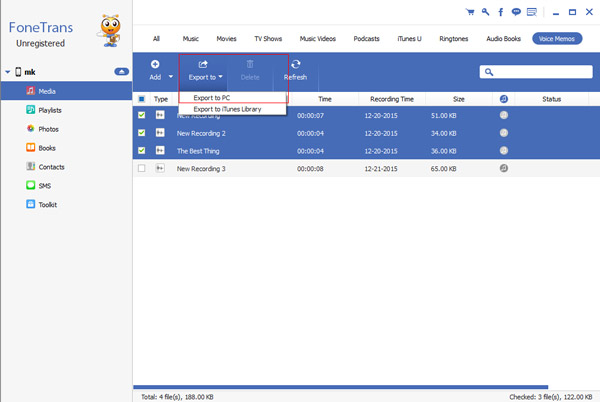Select the New Recording 3 name
600x402 pixels.
pos(201,169)
